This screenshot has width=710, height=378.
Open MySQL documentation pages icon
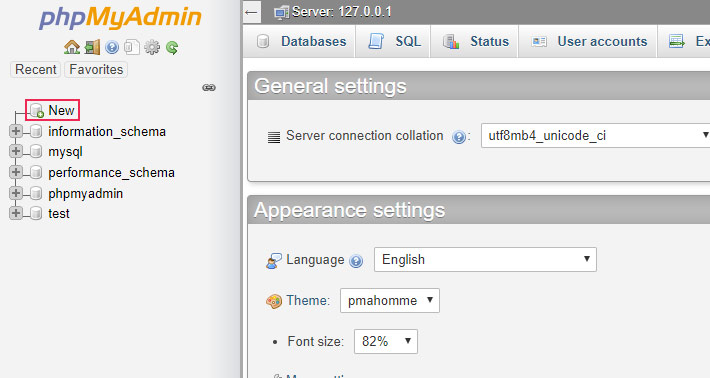tap(132, 47)
